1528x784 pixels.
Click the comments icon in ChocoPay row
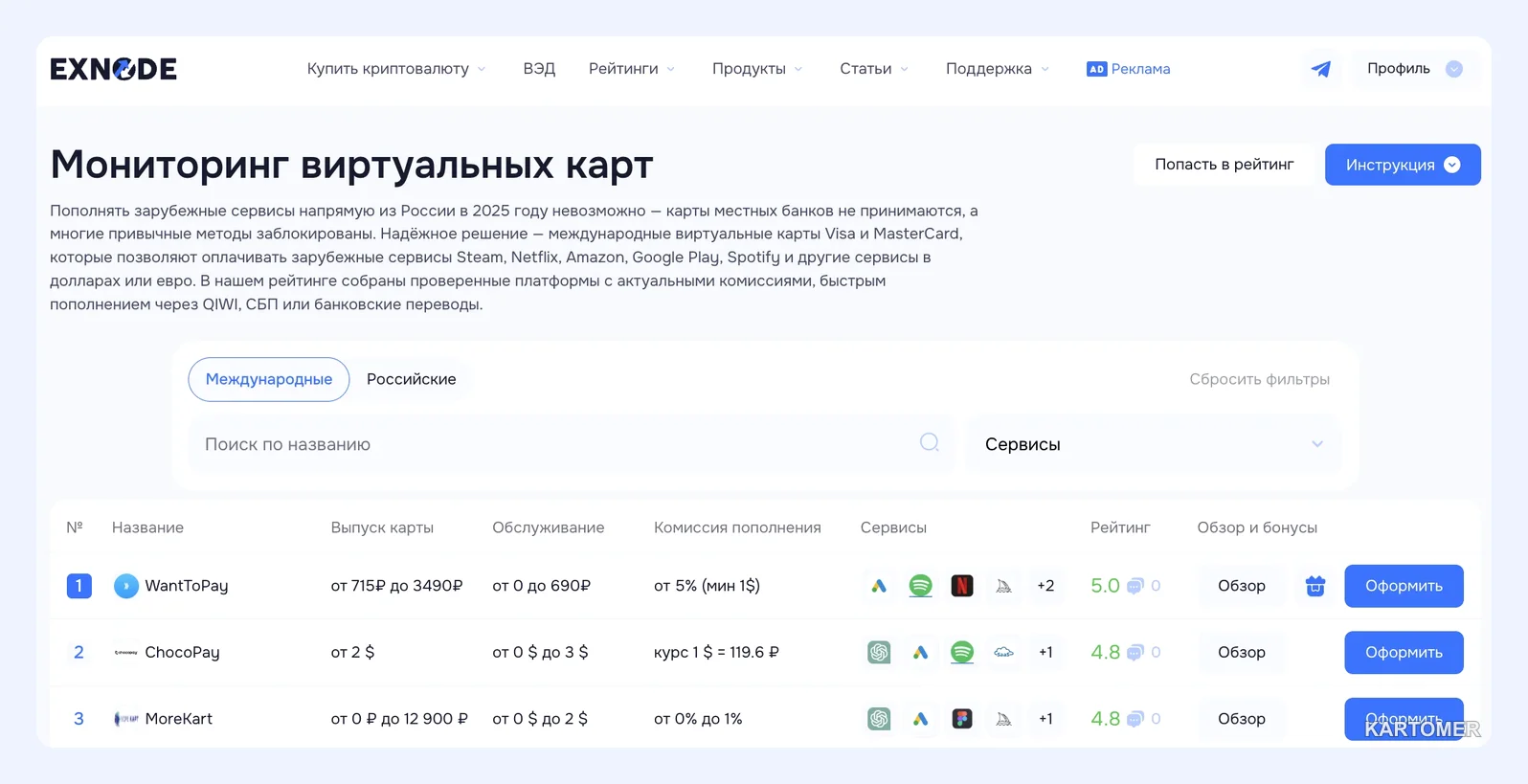1135,652
